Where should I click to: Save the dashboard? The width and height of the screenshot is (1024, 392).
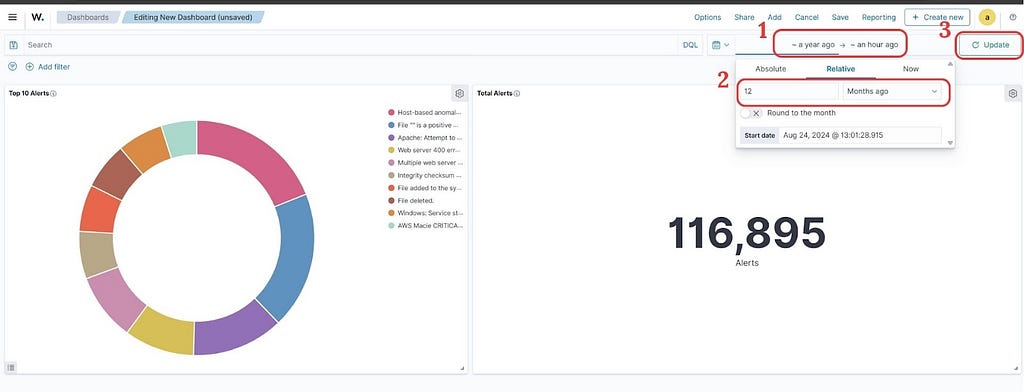(840, 18)
